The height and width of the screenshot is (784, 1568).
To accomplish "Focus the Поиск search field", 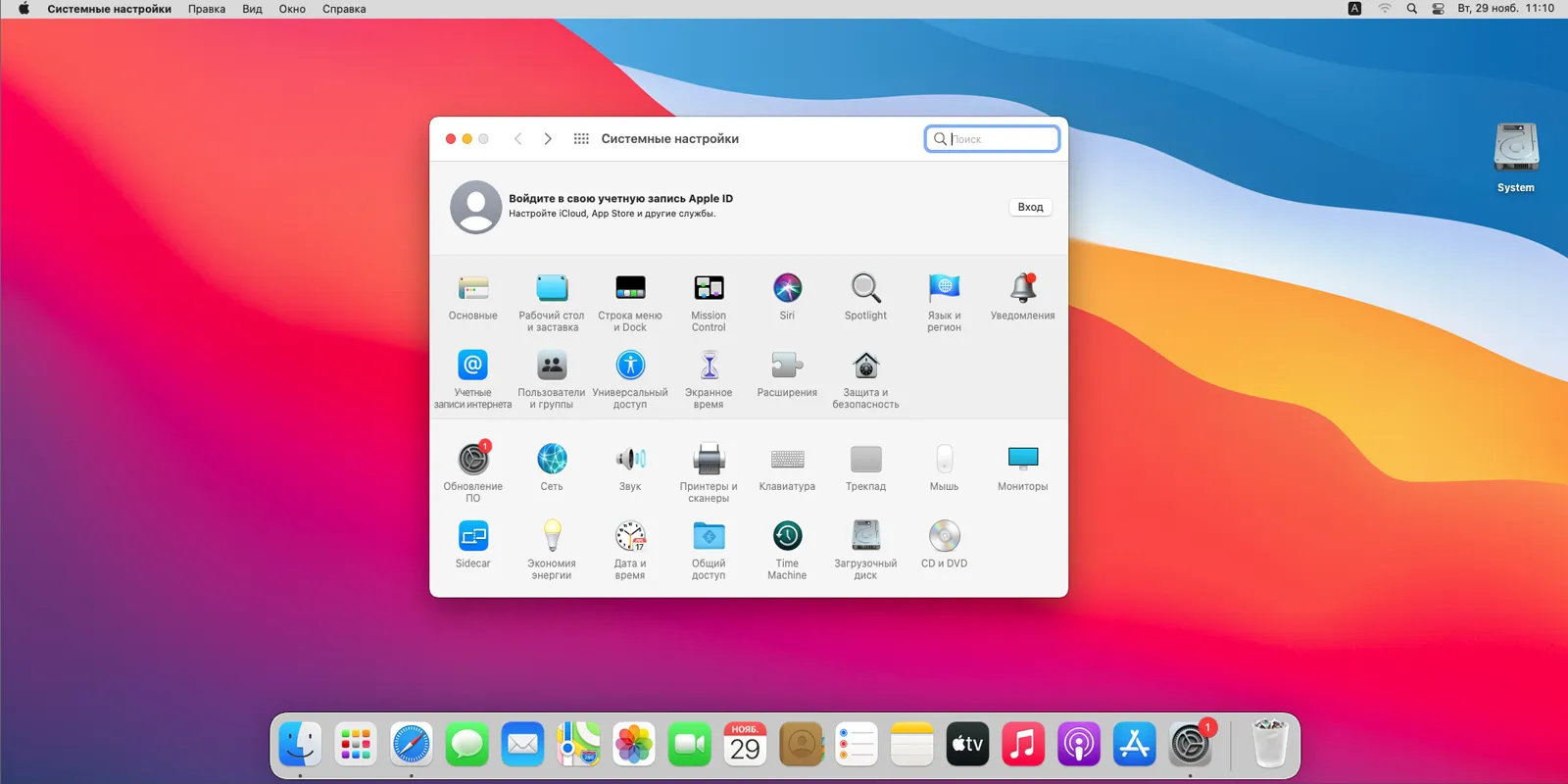I will pos(992,139).
